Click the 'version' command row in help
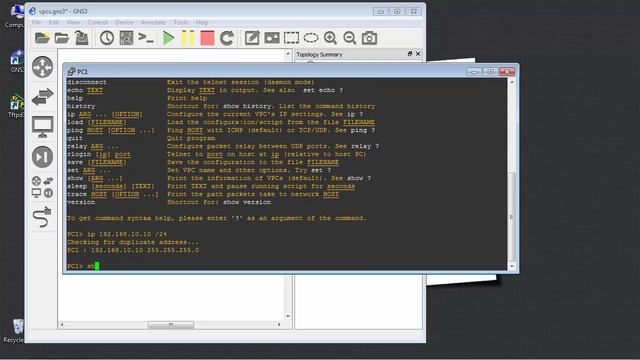This screenshot has width=640, height=360. click(169, 202)
